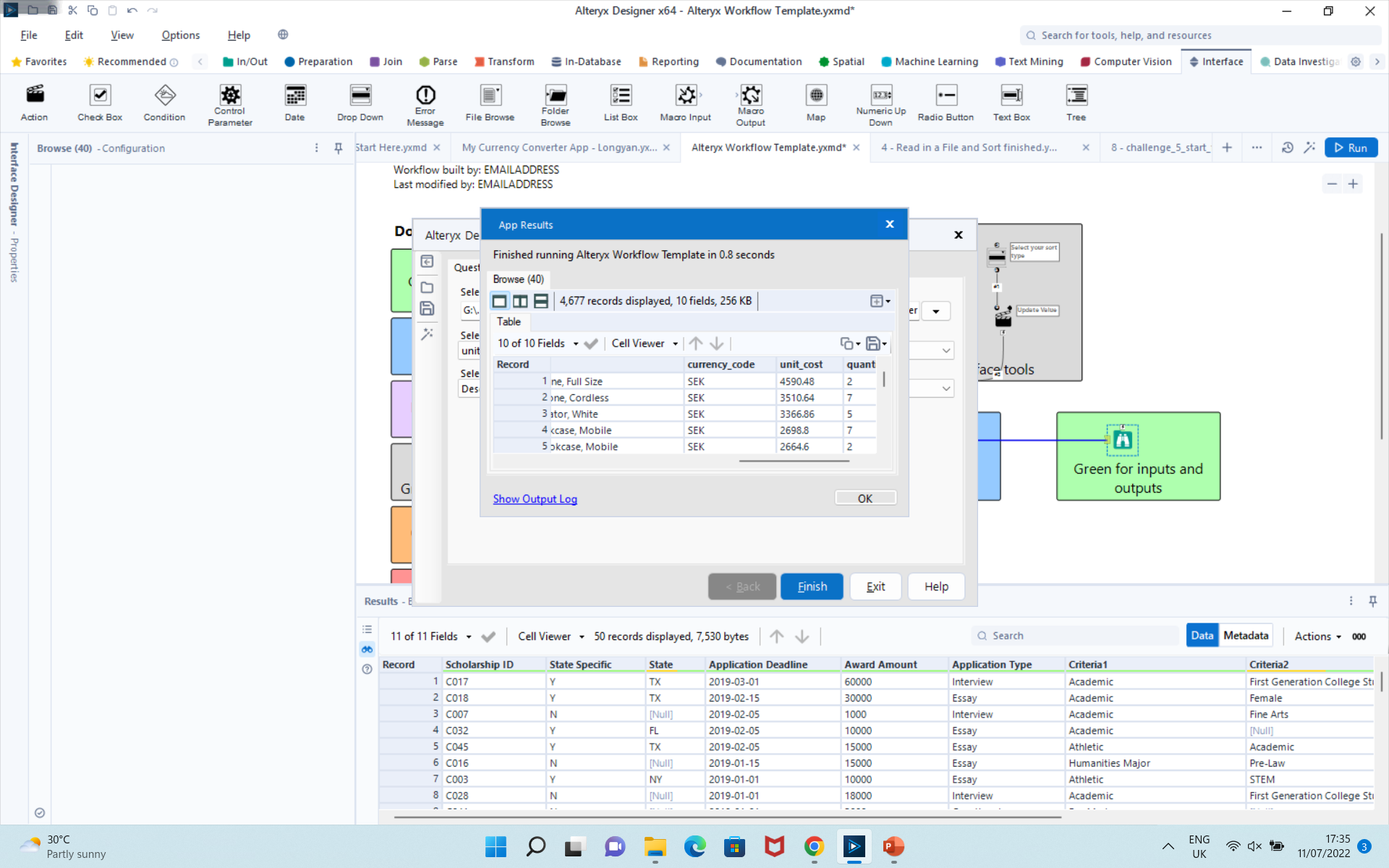The image size is (1389, 868).
Task: Select the Error Message tool
Action: 425,105
